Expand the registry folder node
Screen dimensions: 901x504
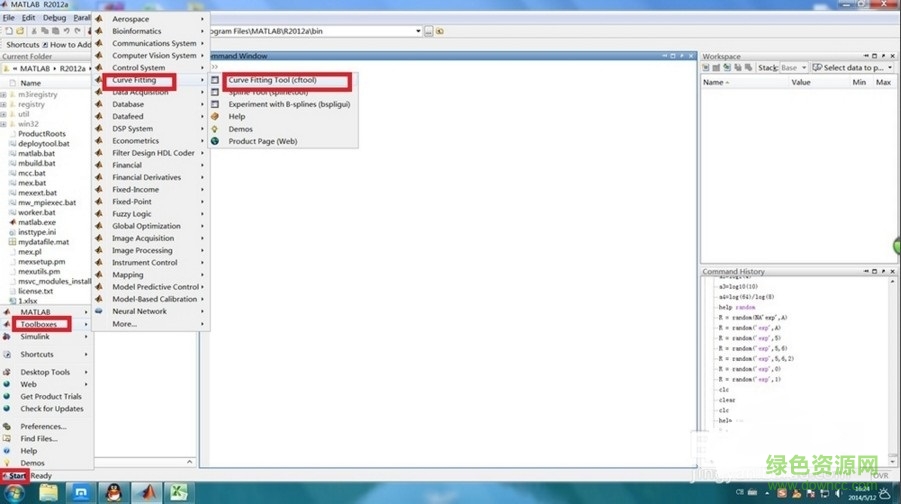(x=3, y=104)
